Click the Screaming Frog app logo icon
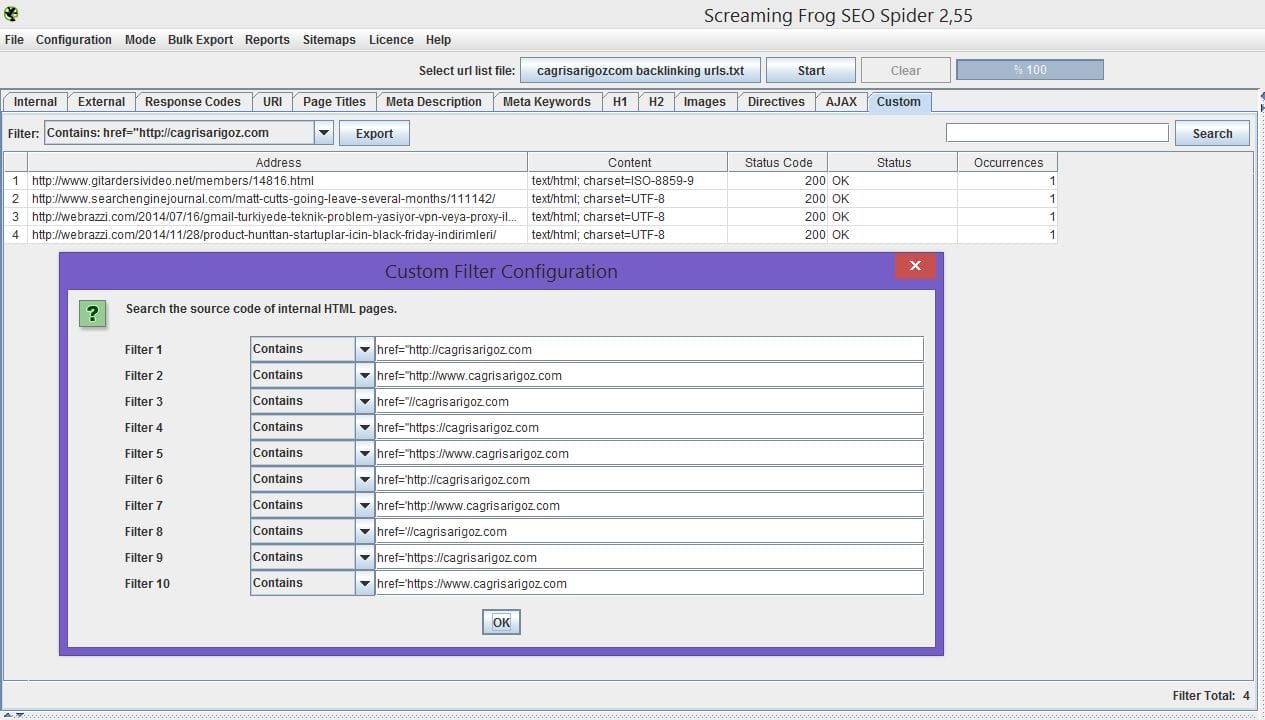Viewport: 1265px width, 720px height. pos(12,14)
